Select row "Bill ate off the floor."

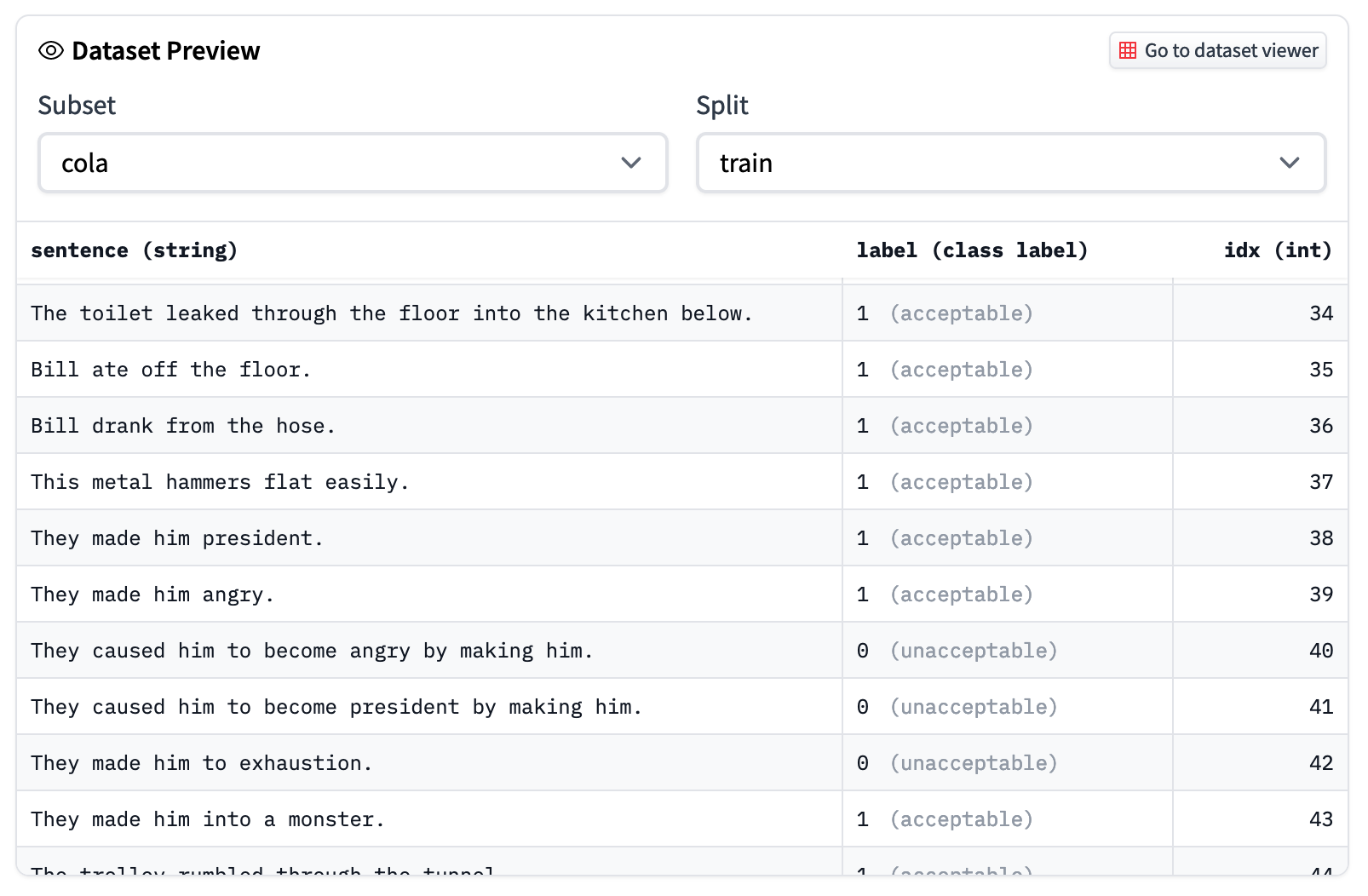tap(171, 370)
